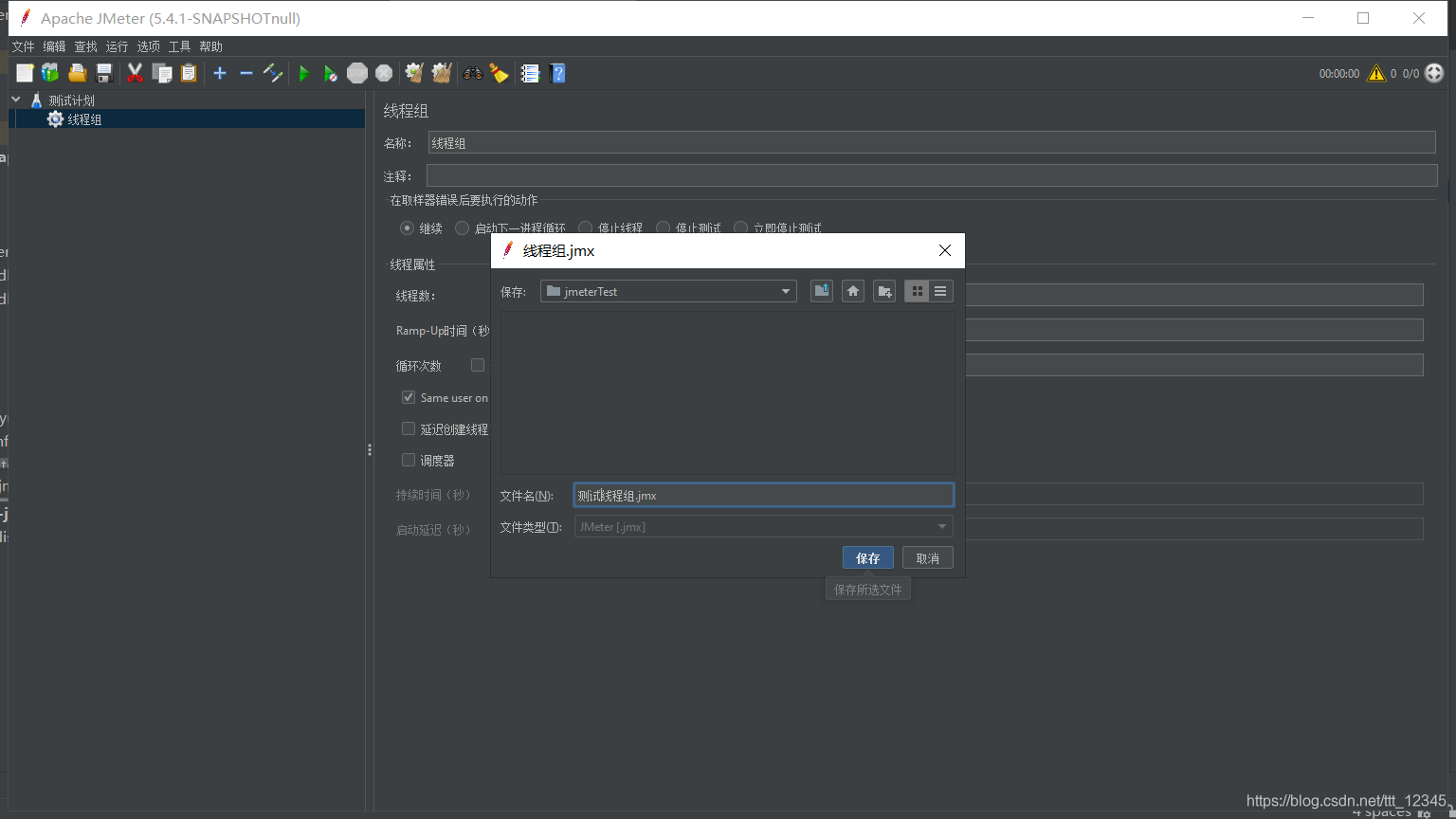Select the 启动下一进程循环 radio button
Image resolution: width=1456 pixels, height=819 pixels.
point(462,227)
